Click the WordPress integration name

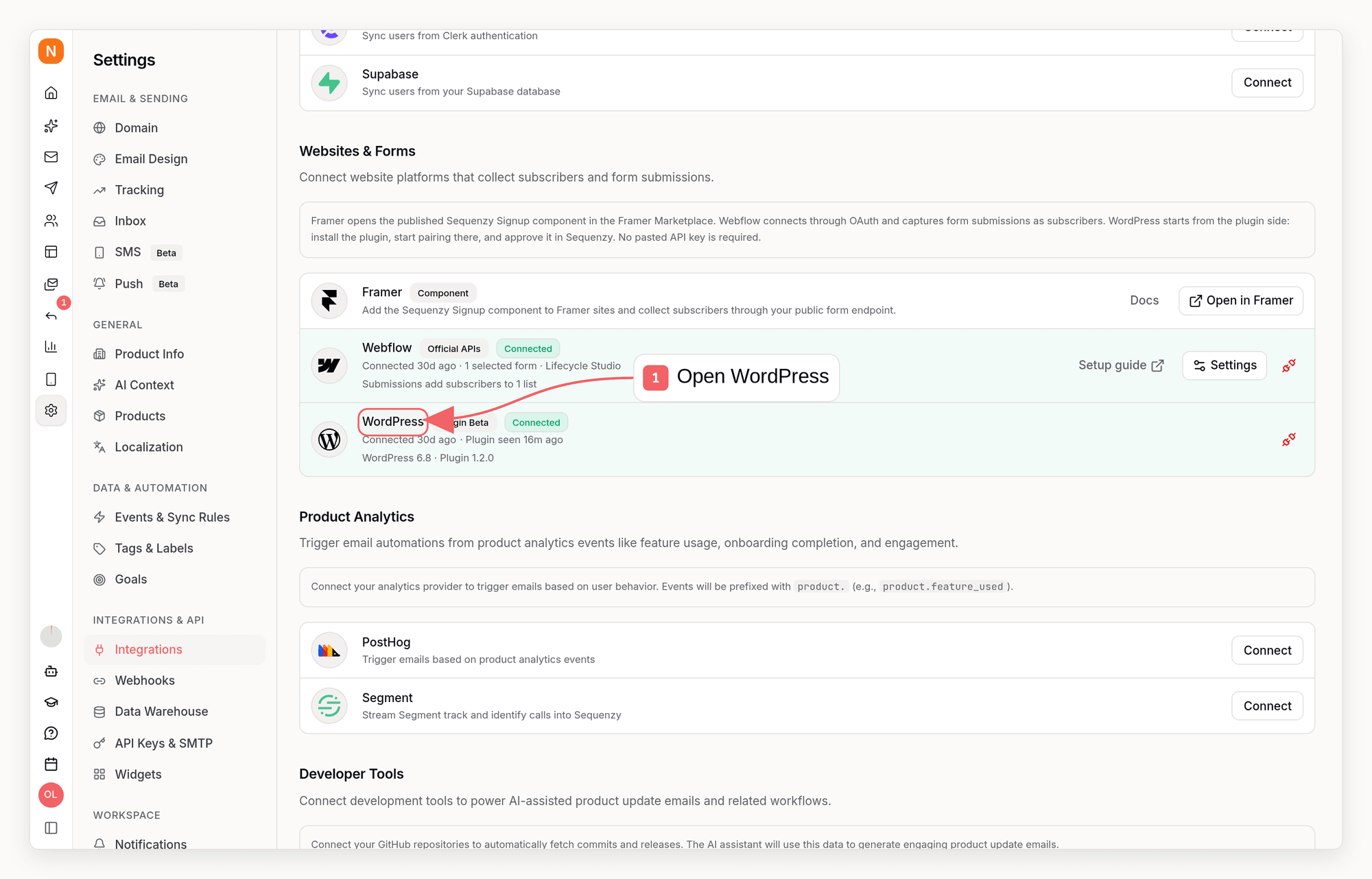393,422
